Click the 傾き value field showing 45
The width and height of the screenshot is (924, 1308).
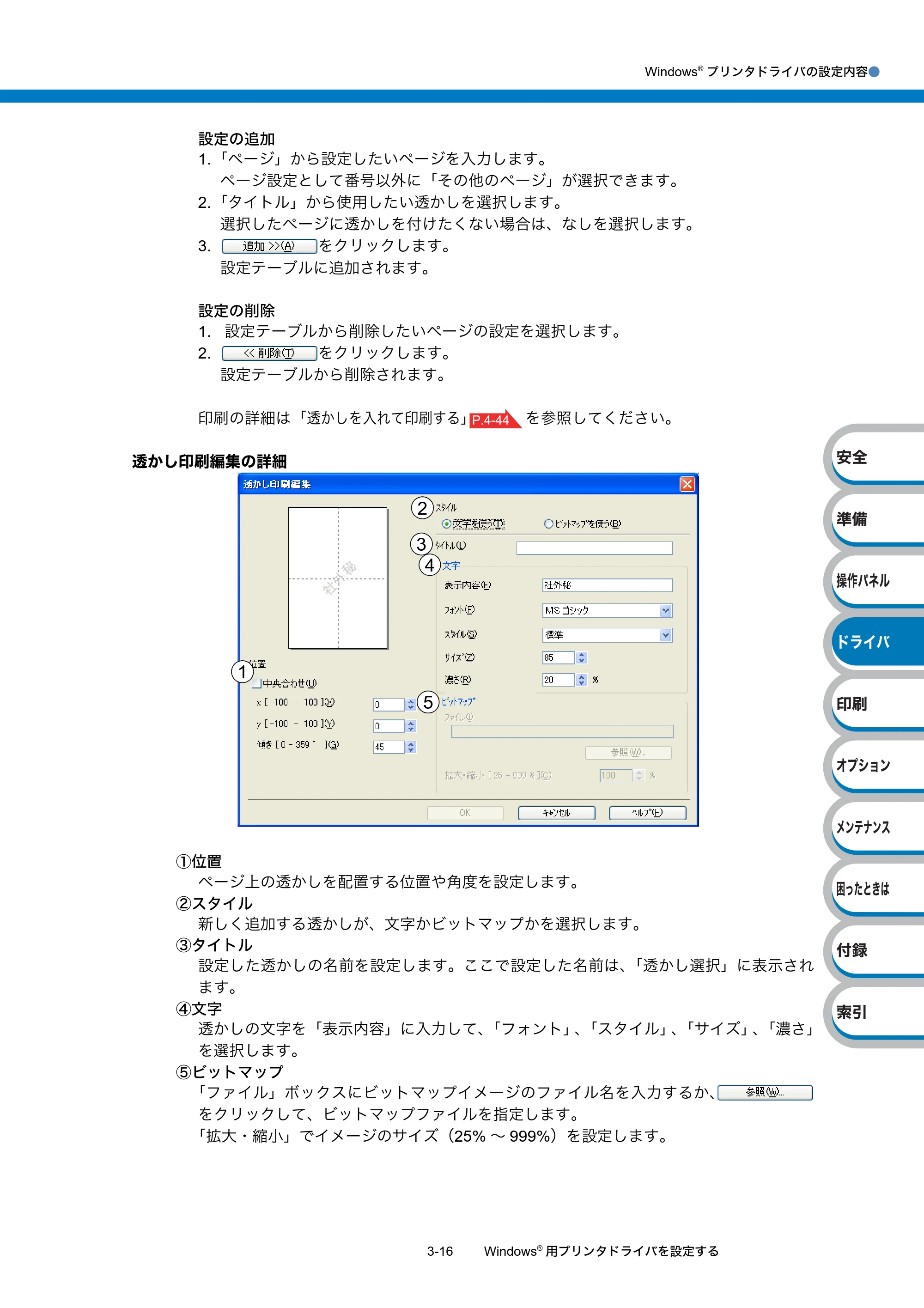coord(389,747)
